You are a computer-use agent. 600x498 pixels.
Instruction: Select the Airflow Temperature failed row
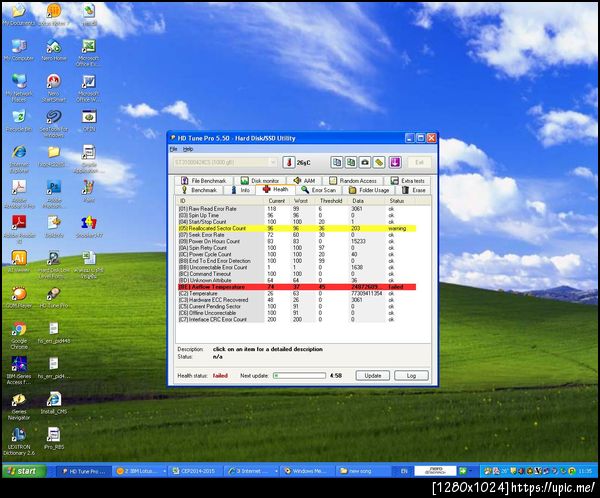pos(297,287)
